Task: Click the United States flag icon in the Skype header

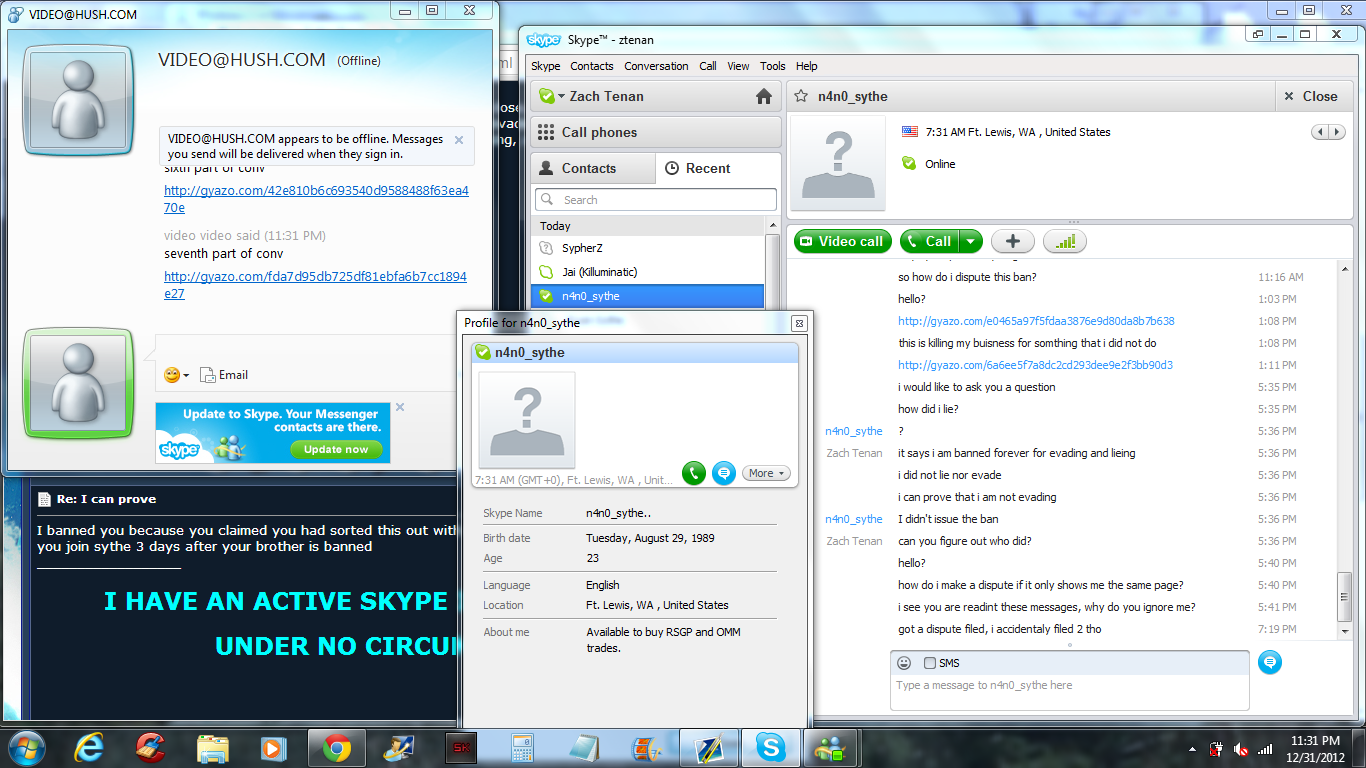Action: point(910,132)
